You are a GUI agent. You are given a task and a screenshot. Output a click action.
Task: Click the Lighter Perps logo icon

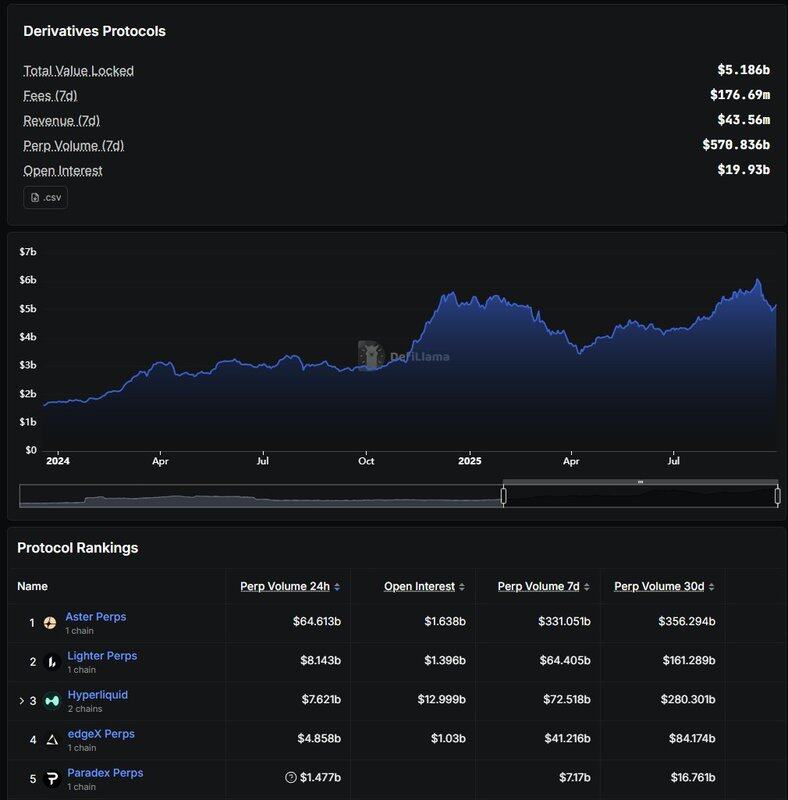point(50,662)
